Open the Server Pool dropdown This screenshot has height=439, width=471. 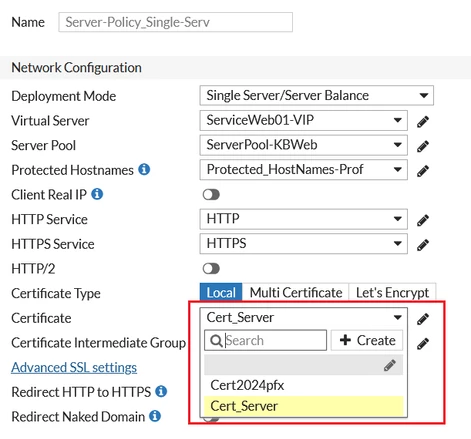tap(304, 145)
